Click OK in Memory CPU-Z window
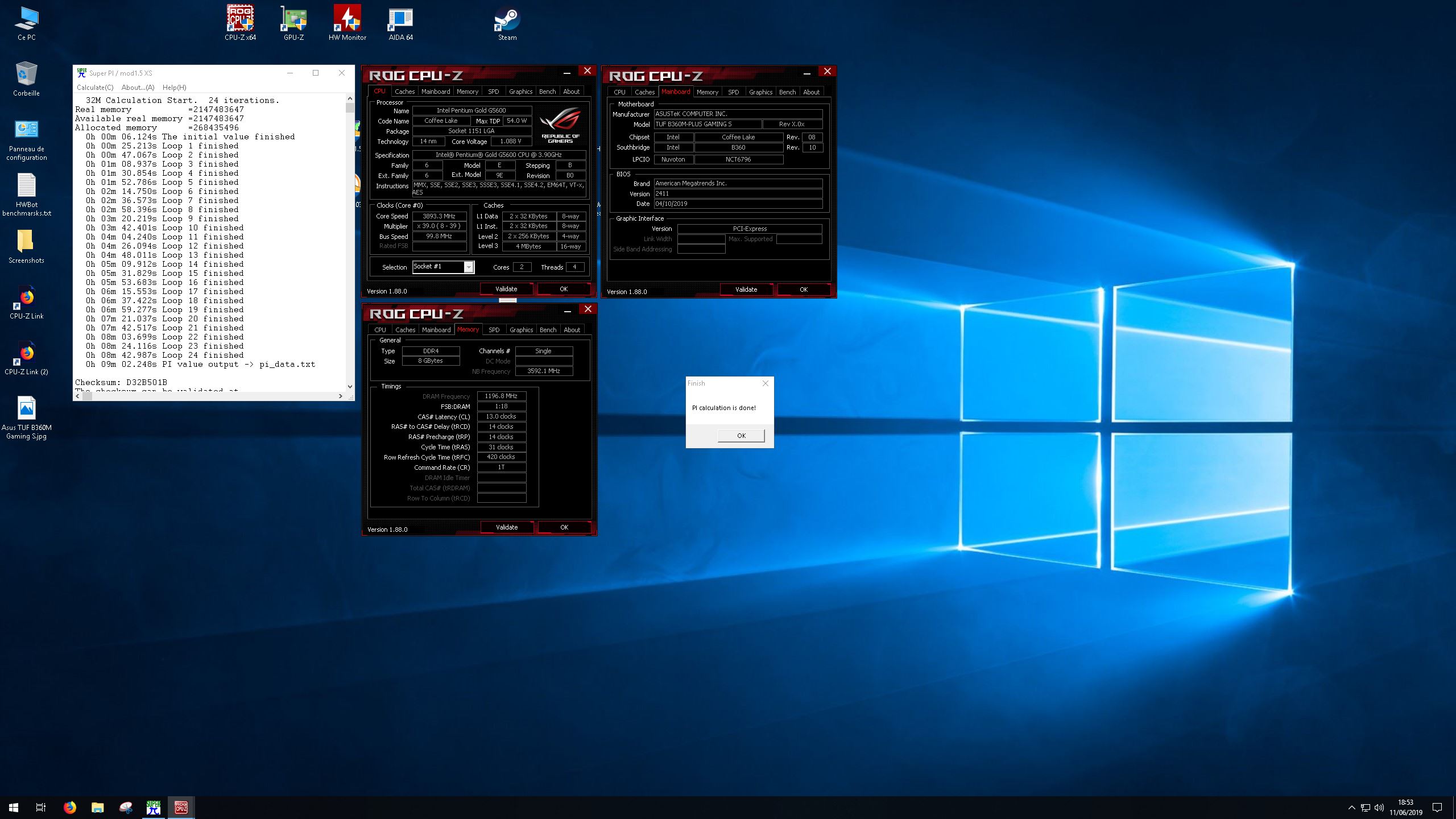Image resolution: width=1456 pixels, height=819 pixels. 564,527
